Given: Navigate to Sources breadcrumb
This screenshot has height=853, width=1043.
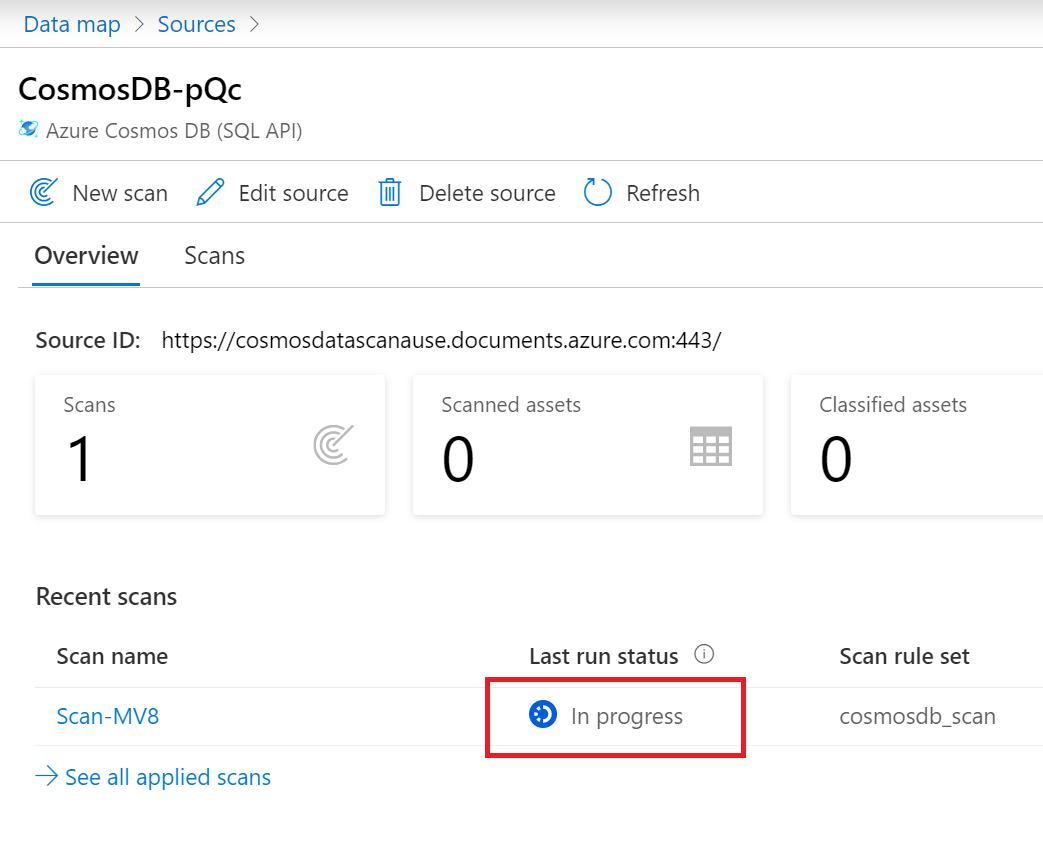Looking at the screenshot, I should pyautogui.click(x=196, y=24).
